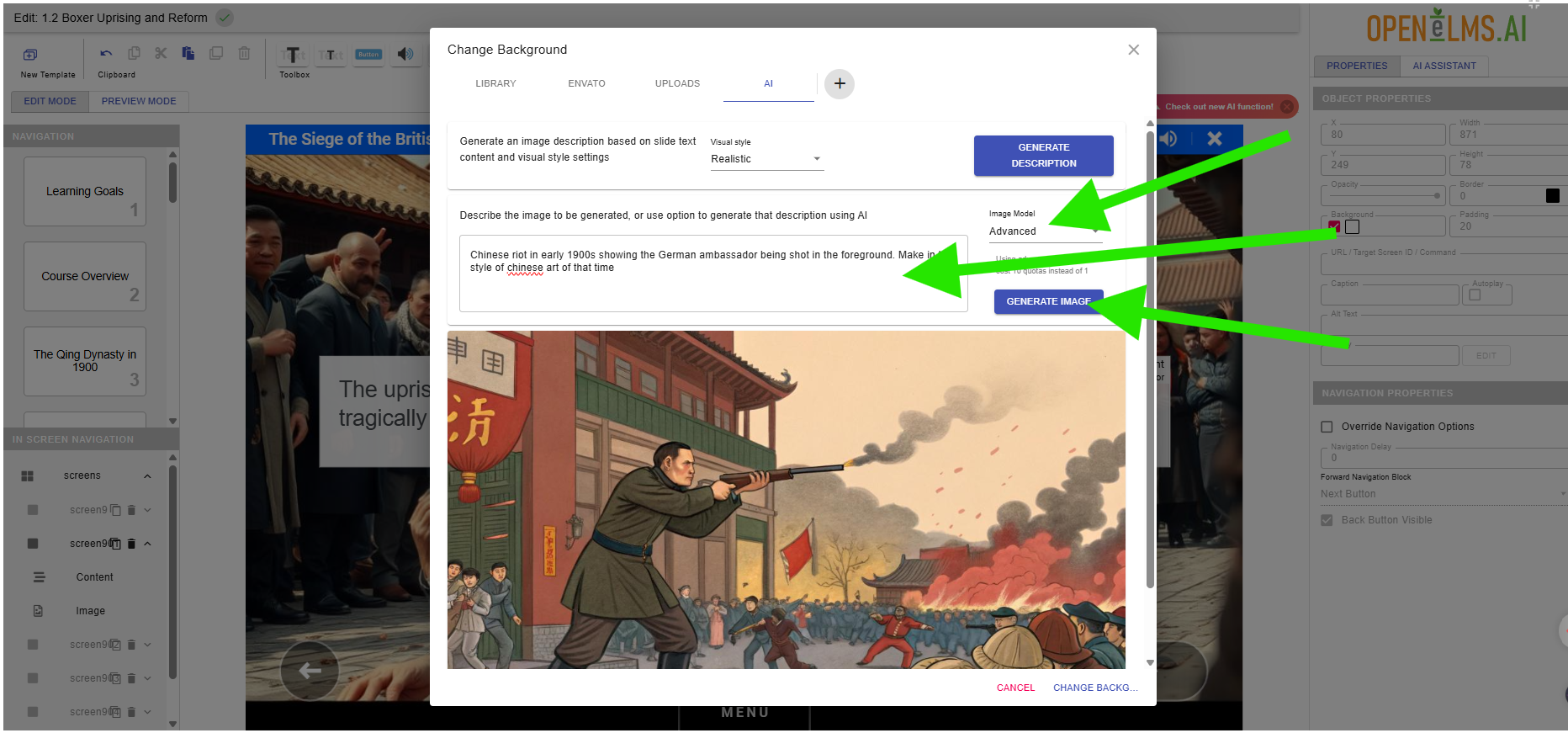Open the Next Button navigation dropdown

click(x=1443, y=495)
